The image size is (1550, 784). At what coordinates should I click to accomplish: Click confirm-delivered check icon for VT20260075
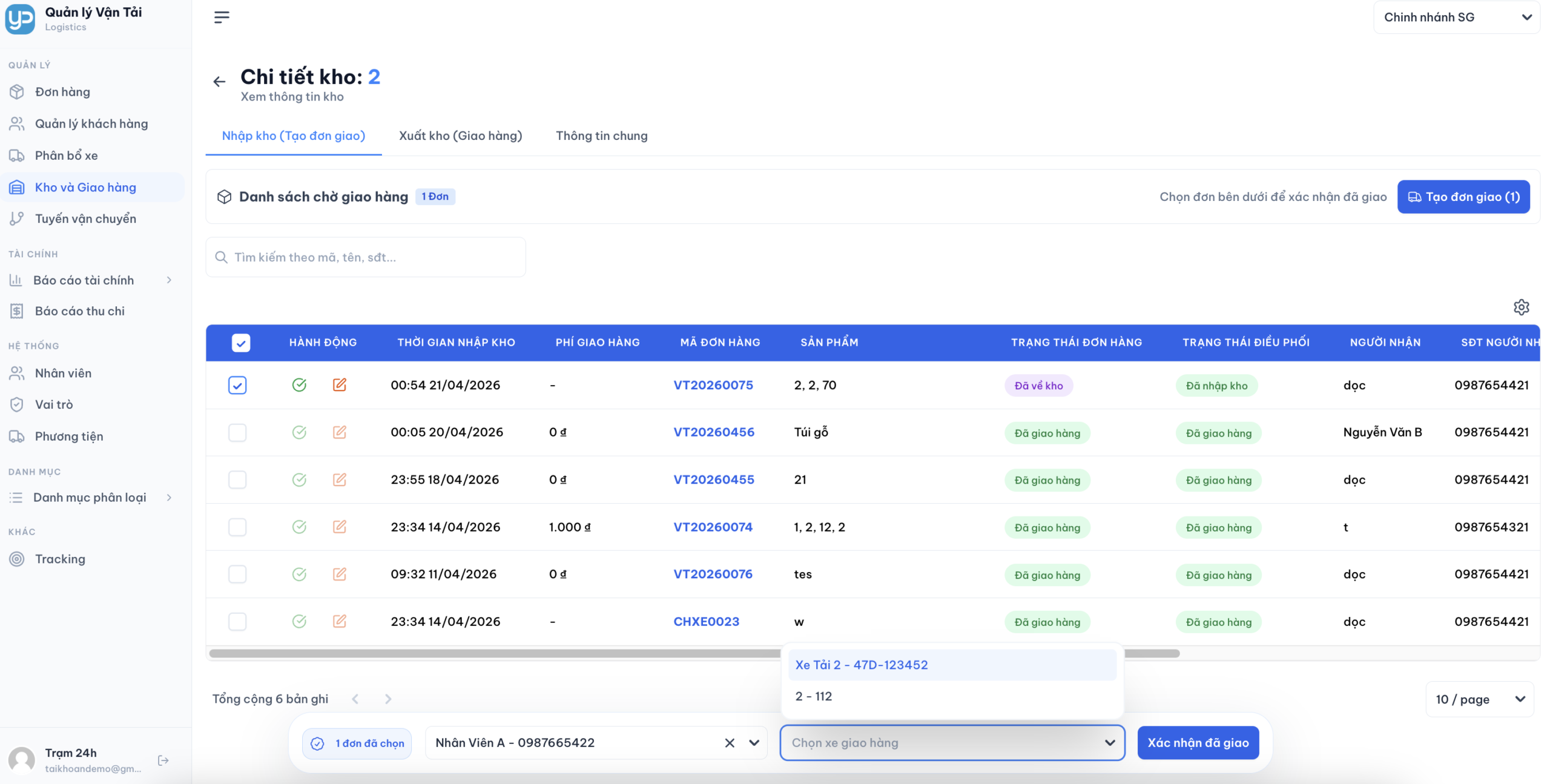pos(299,385)
